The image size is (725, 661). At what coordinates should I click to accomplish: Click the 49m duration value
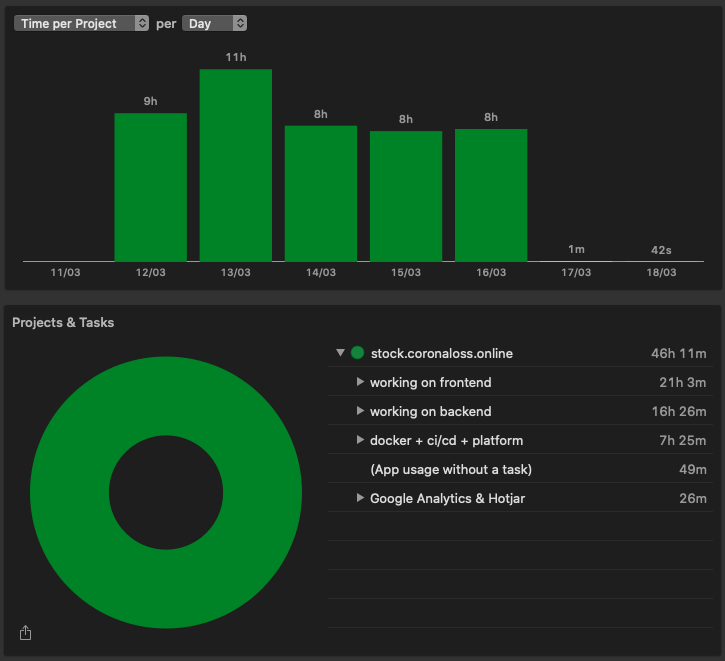(x=693, y=470)
